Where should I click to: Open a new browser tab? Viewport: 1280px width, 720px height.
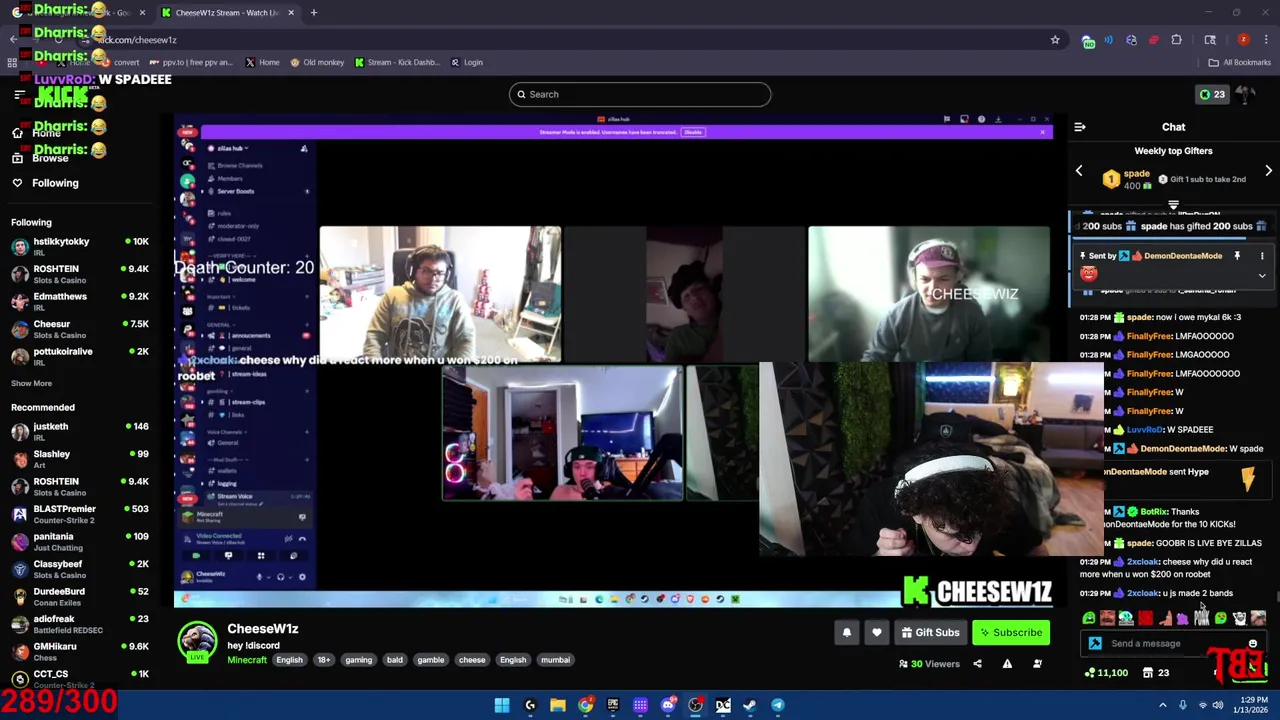(314, 13)
